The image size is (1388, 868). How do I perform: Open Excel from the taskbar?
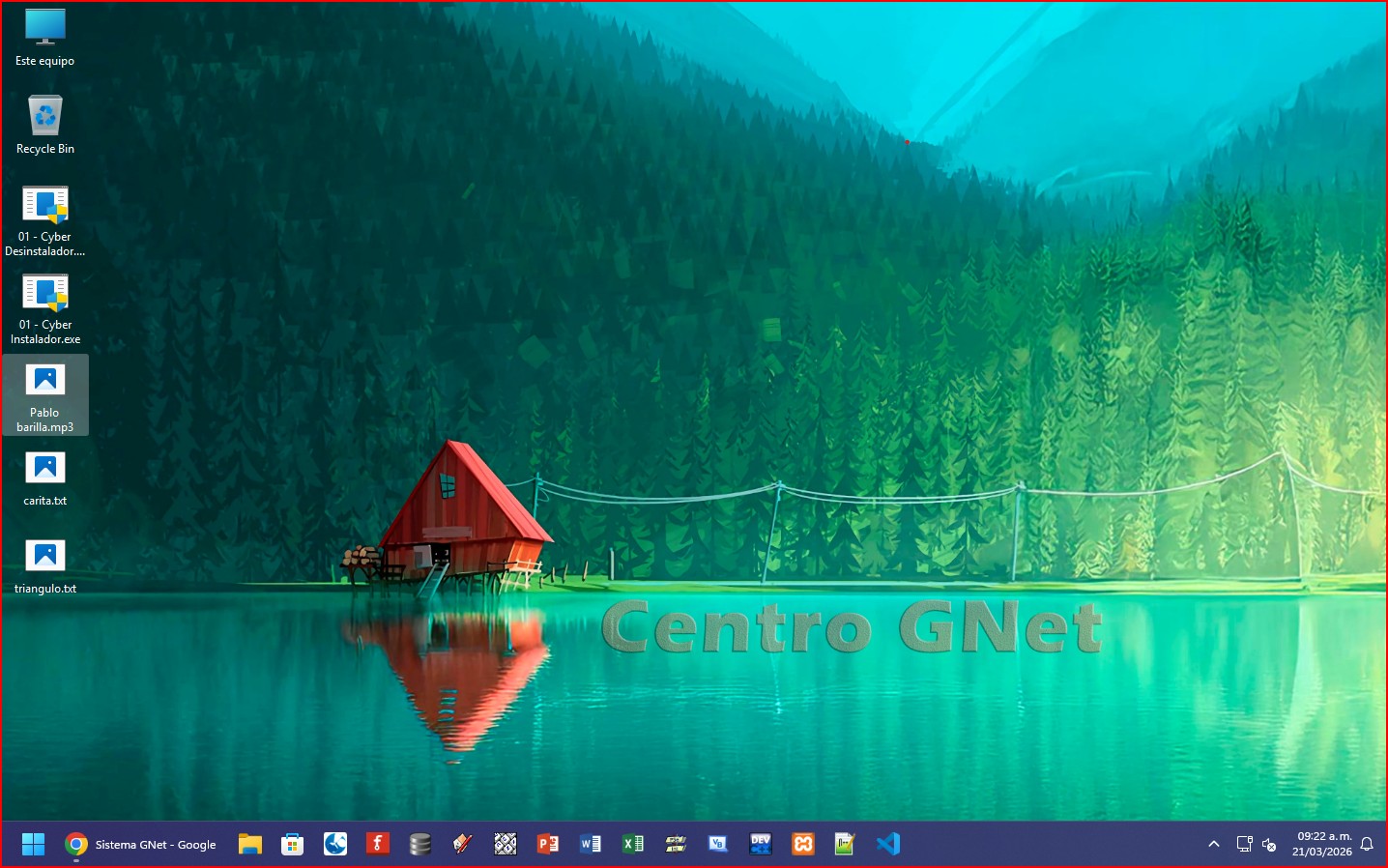(x=633, y=844)
